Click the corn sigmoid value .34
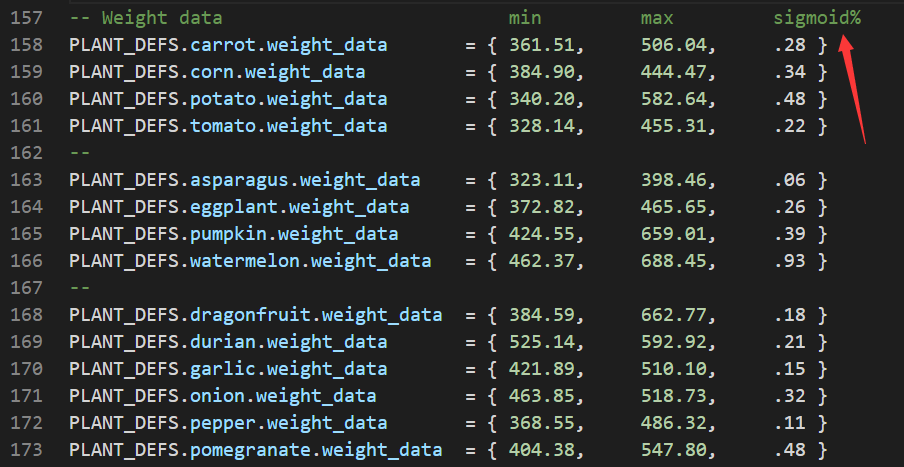This screenshot has height=467, width=904. point(789,72)
